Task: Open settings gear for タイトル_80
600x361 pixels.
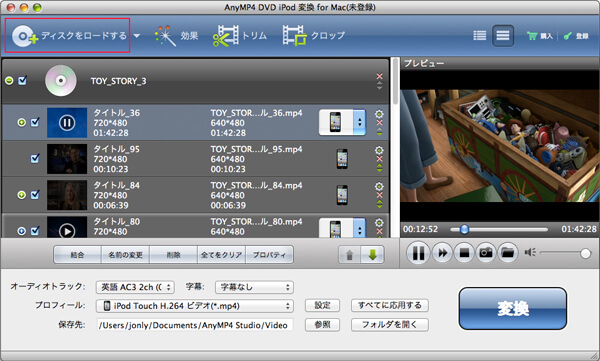Action: click(379, 222)
